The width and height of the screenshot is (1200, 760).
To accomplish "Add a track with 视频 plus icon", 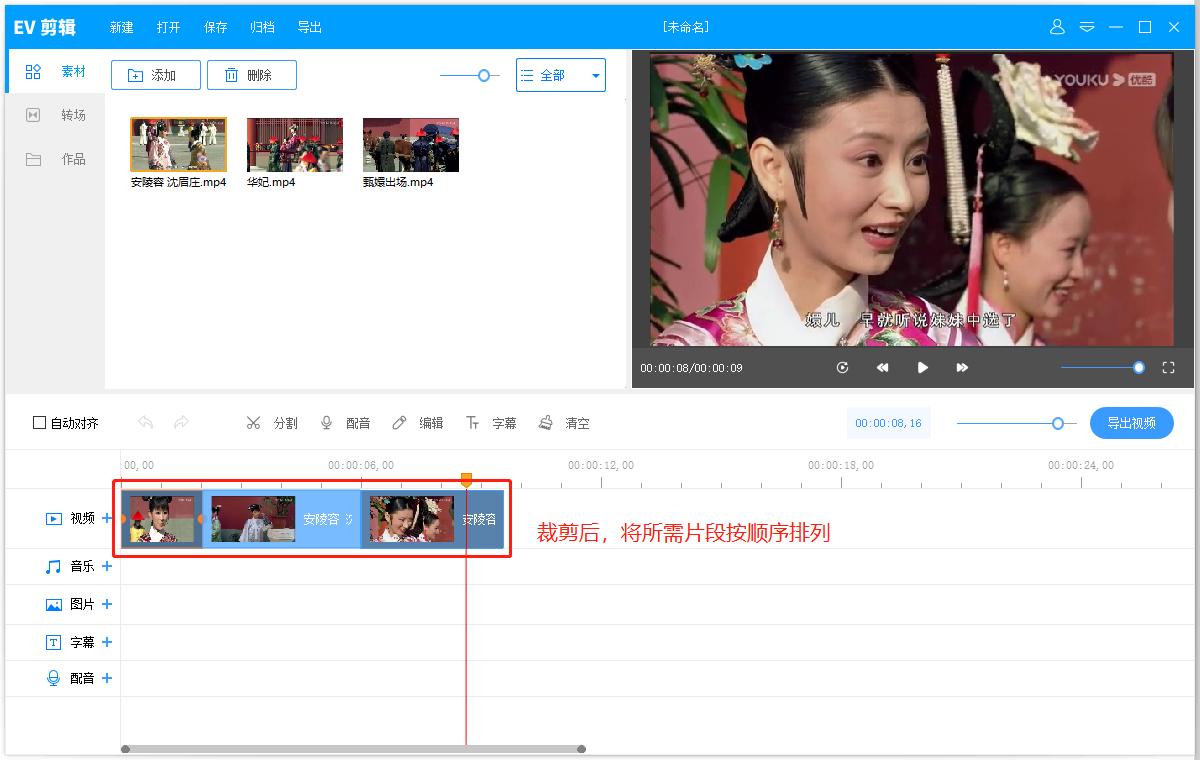I will click(x=107, y=518).
